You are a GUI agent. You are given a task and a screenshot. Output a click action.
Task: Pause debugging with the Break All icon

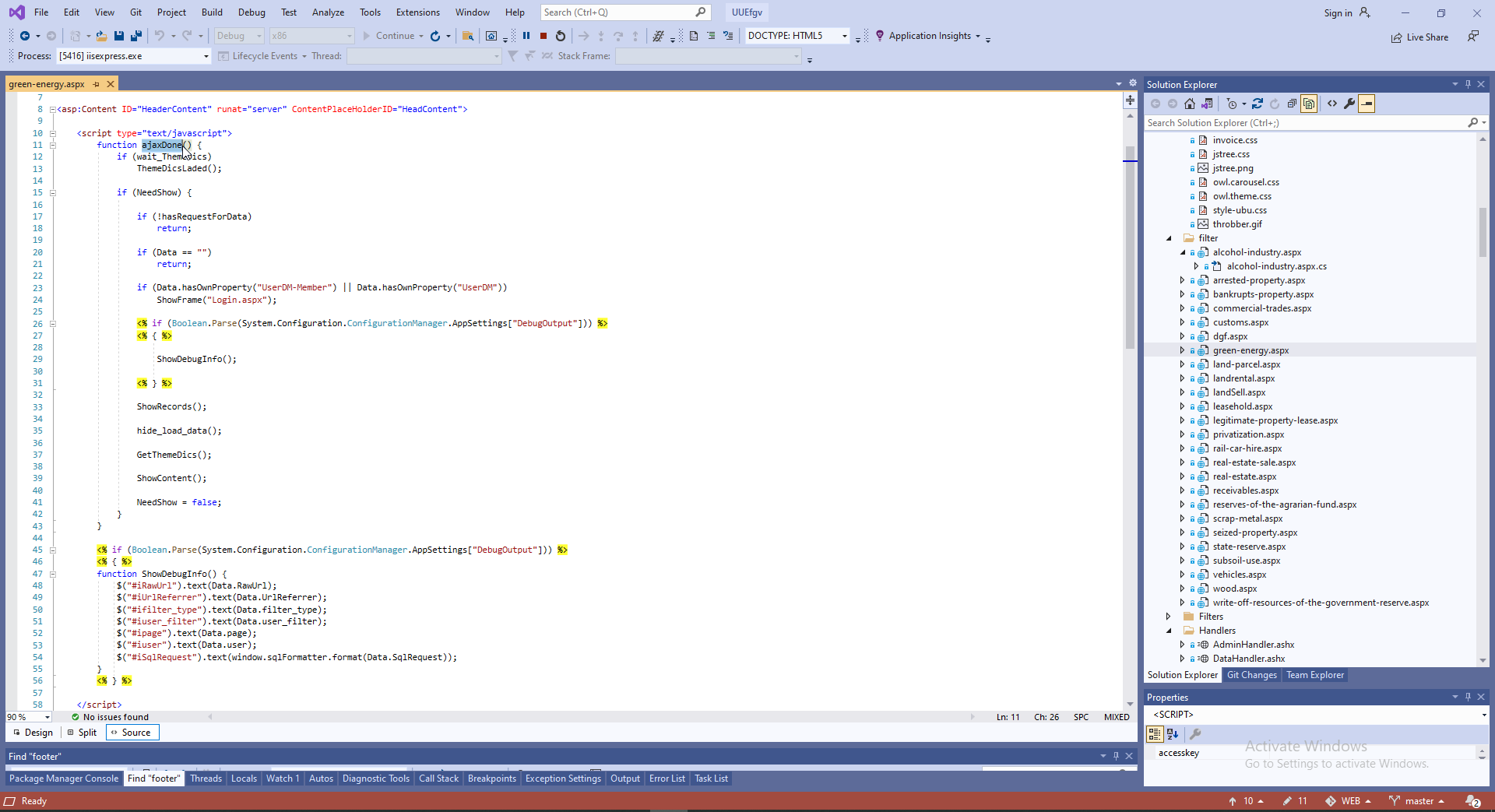[526, 36]
